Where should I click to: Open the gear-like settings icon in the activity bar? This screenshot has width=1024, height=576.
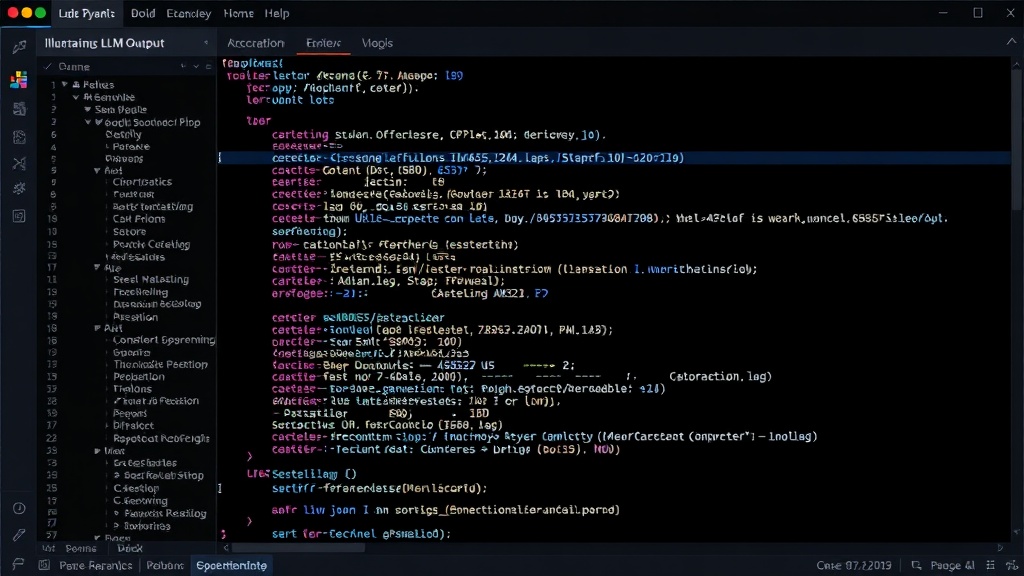pos(19,189)
